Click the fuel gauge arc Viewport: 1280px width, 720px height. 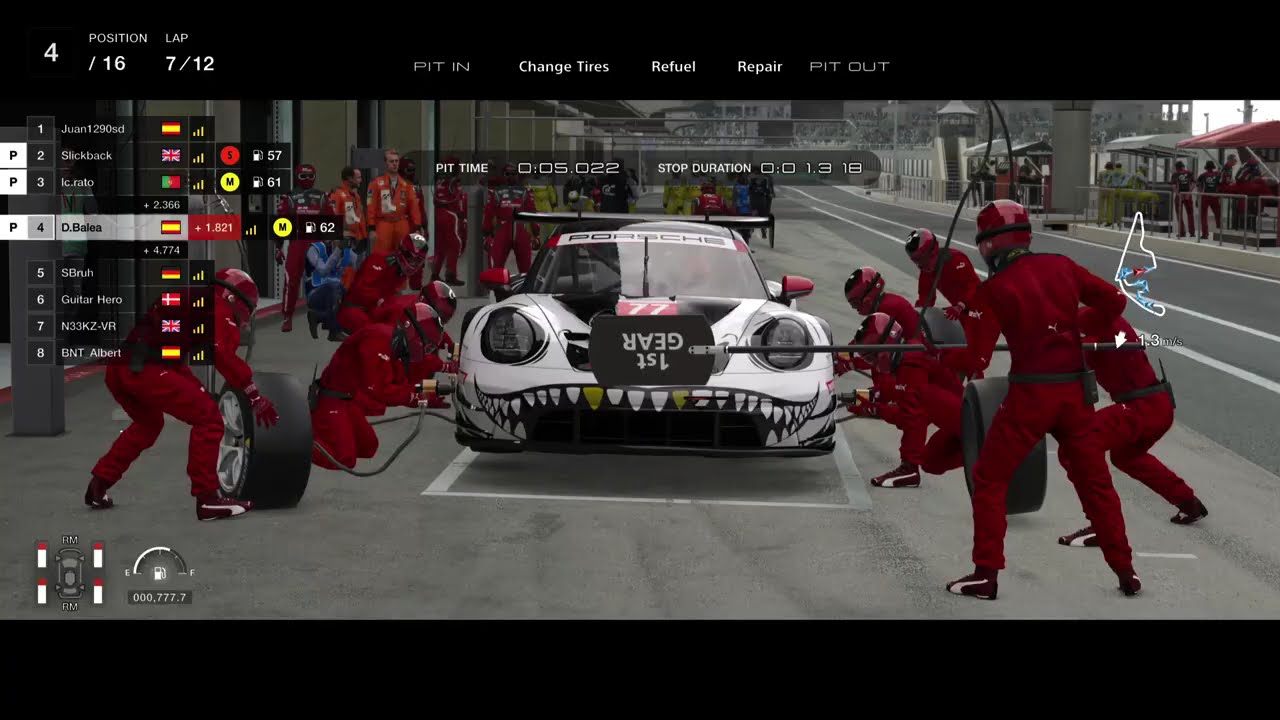pos(160,558)
